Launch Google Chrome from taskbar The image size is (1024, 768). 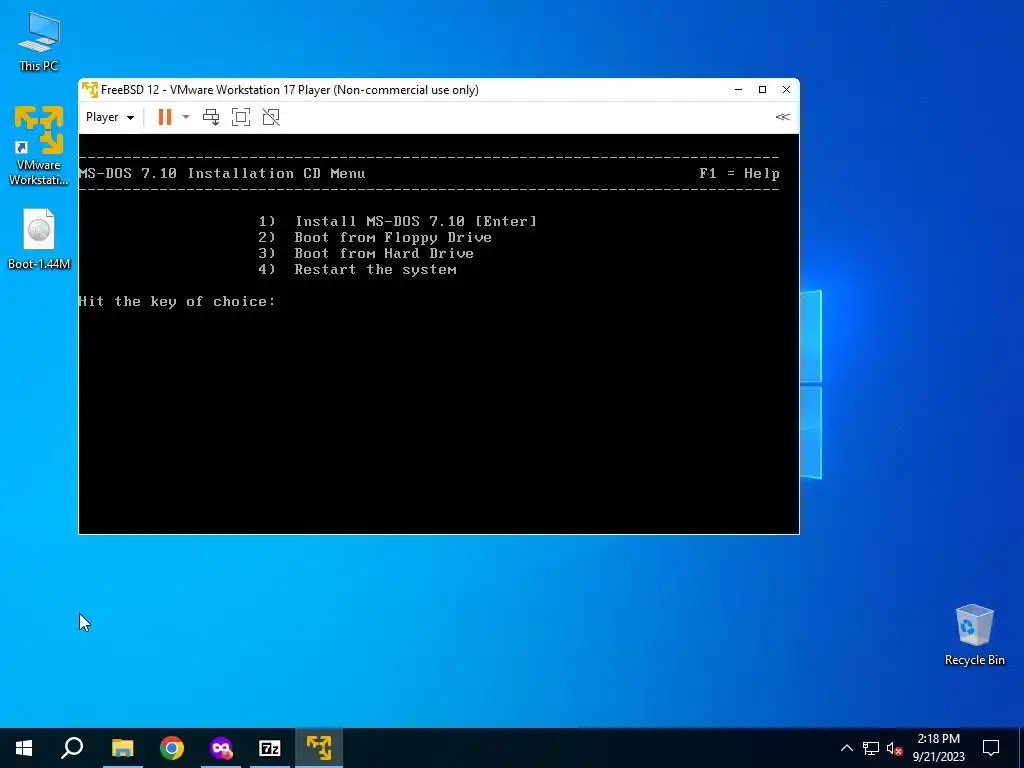coord(172,748)
